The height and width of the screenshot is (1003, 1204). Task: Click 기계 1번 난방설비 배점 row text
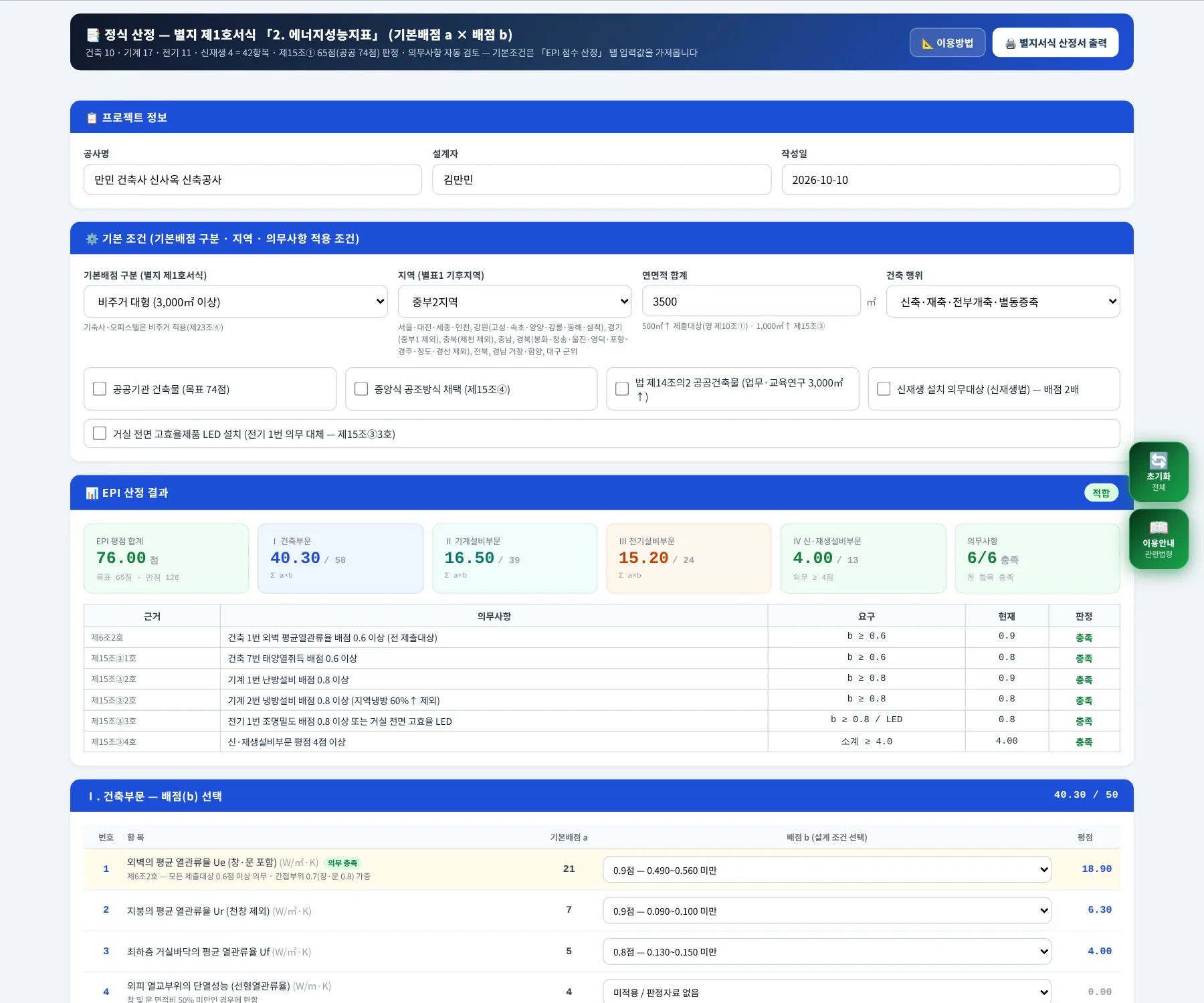(288, 679)
